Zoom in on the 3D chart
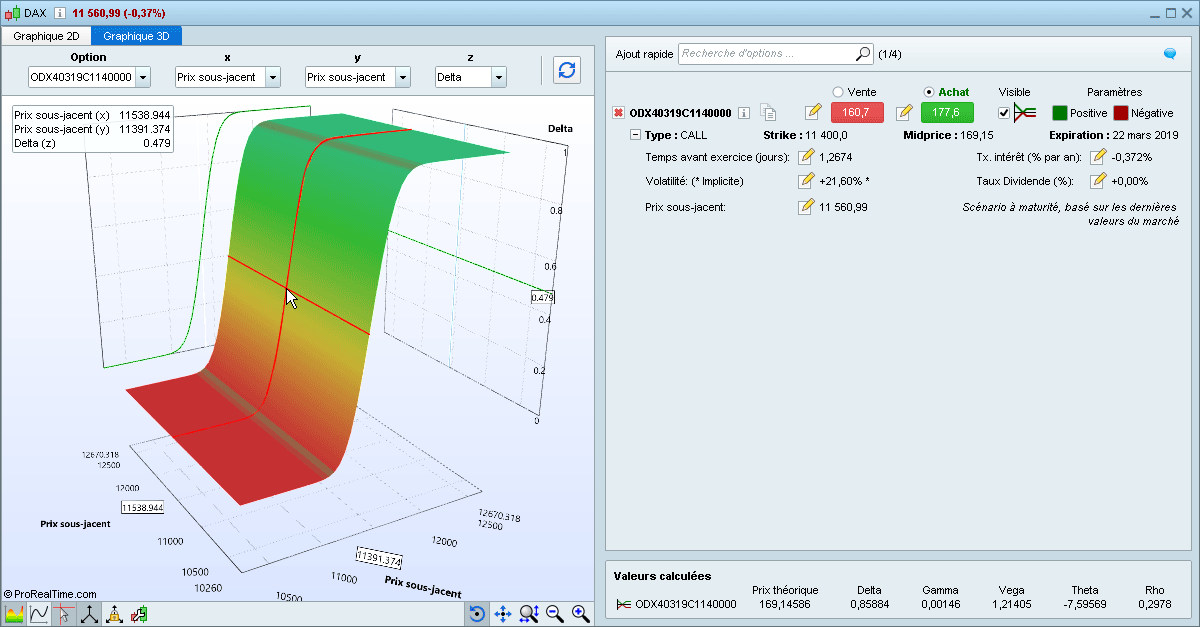Viewport: 1200px width, 627px height. coord(580,614)
